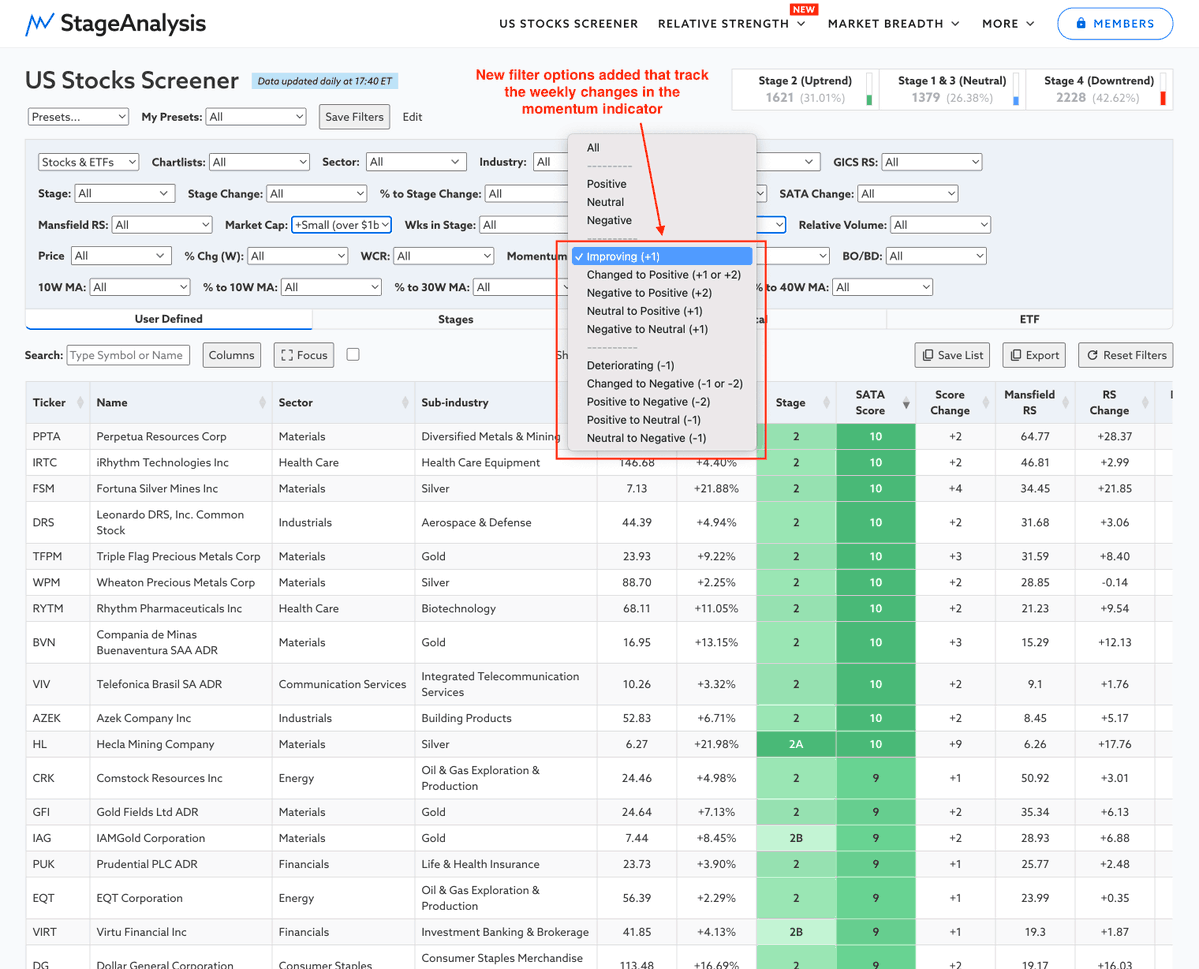Click Hecla Mining Company name
This screenshot has height=969, width=1199.
155,744
